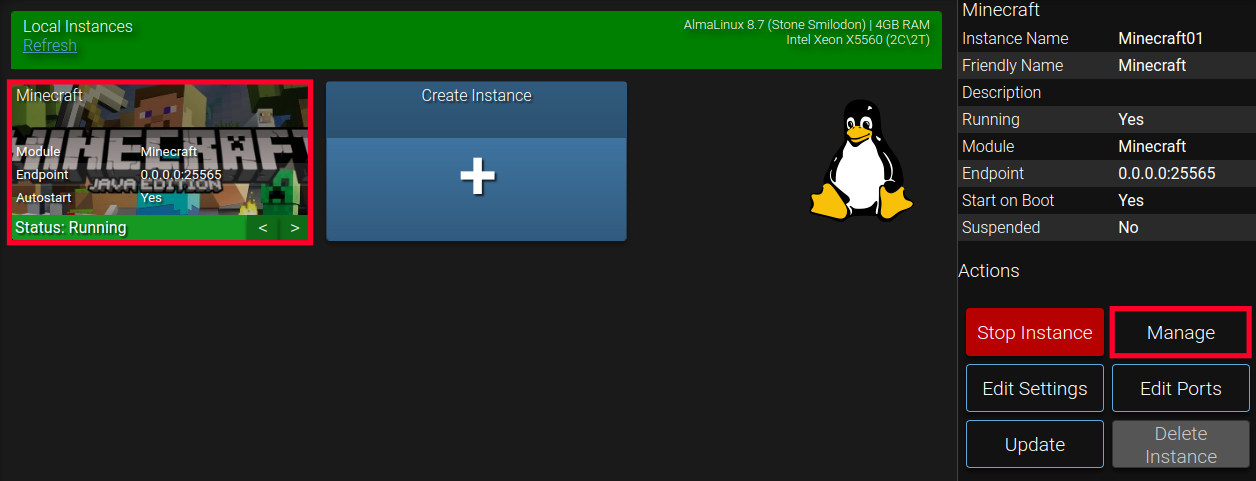This screenshot has height=481, width=1256.
Task: Click the Autostart Yes value on card
Action: pyautogui.click(x=151, y=198)
